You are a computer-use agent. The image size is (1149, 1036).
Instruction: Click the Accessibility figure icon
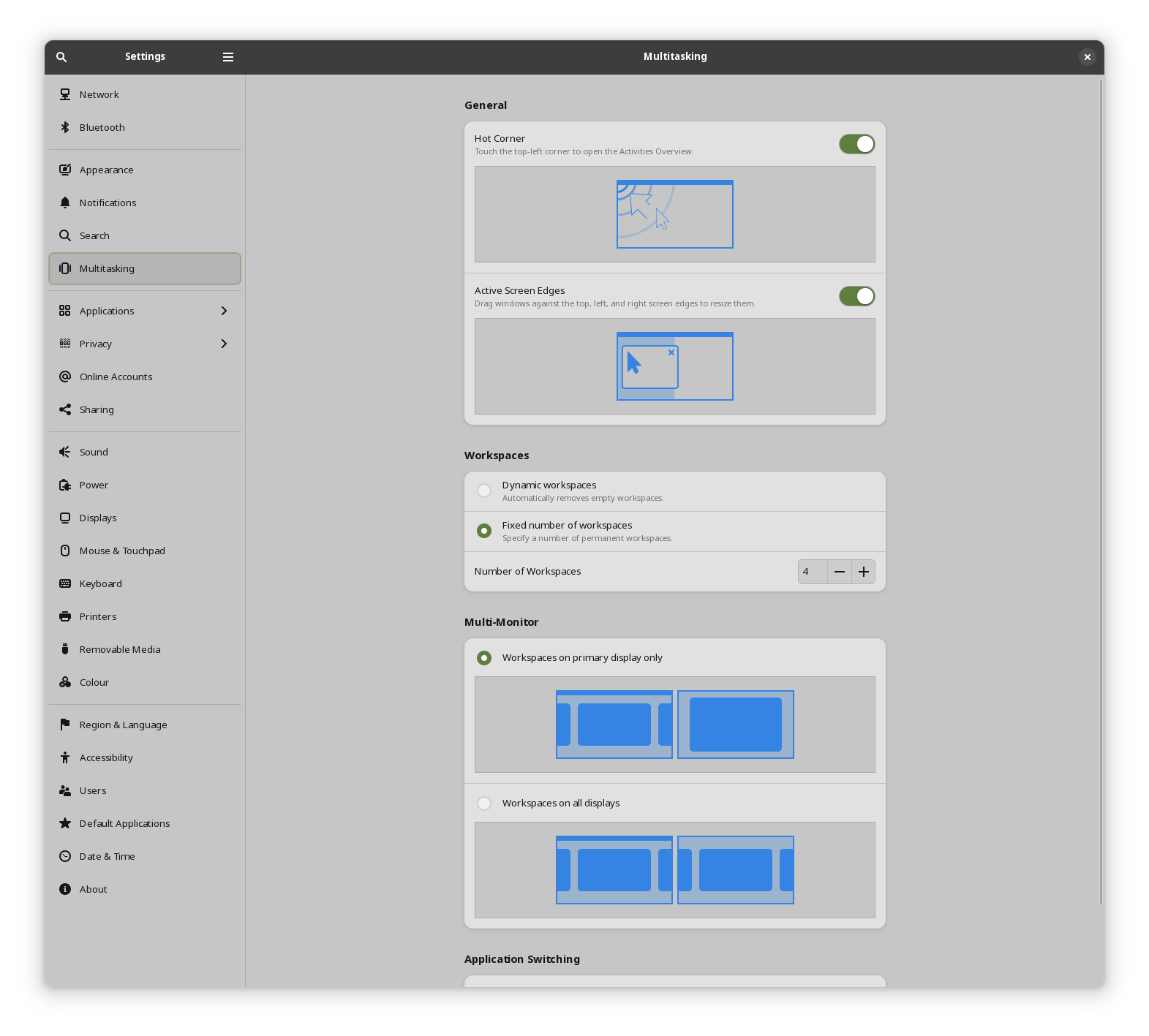click(65, 757)
